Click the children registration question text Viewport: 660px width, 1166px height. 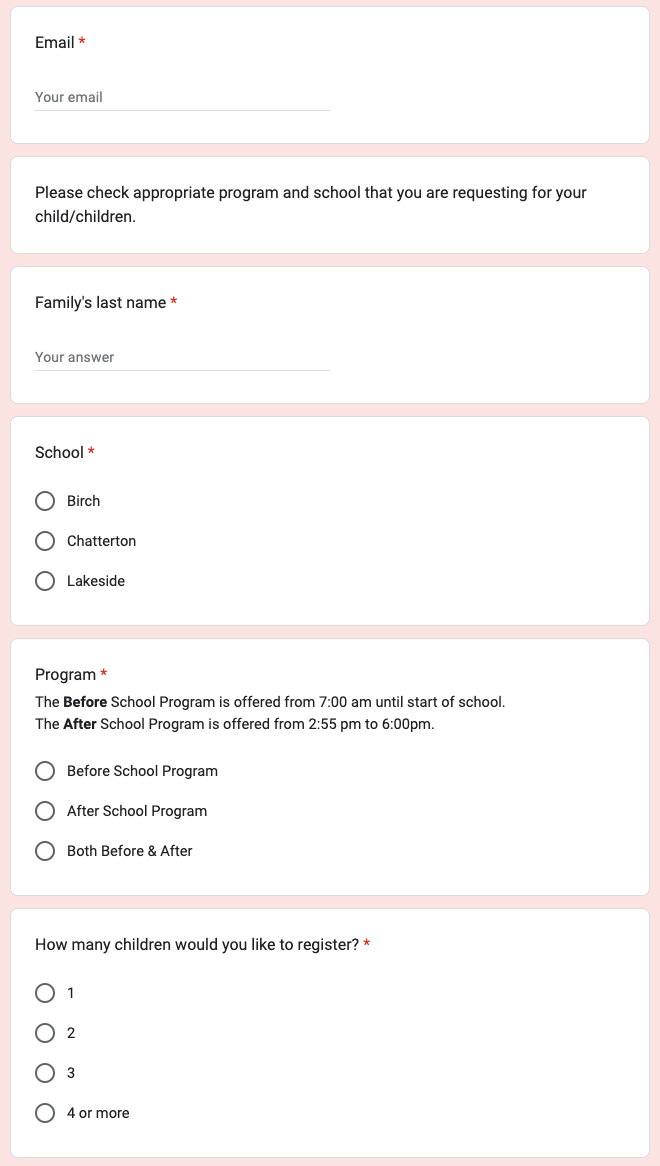point(196,944)
